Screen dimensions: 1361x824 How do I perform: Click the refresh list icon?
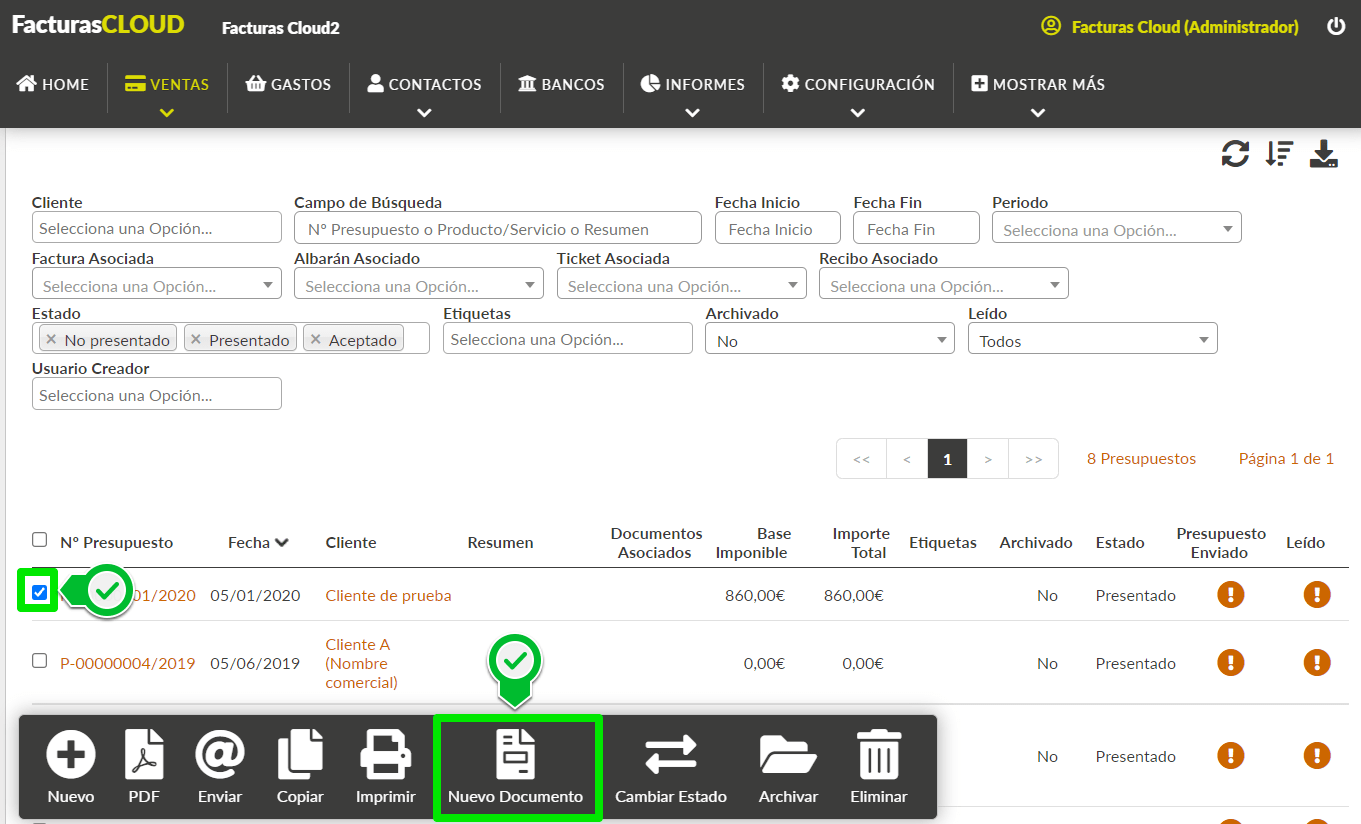click(1235, 154)
